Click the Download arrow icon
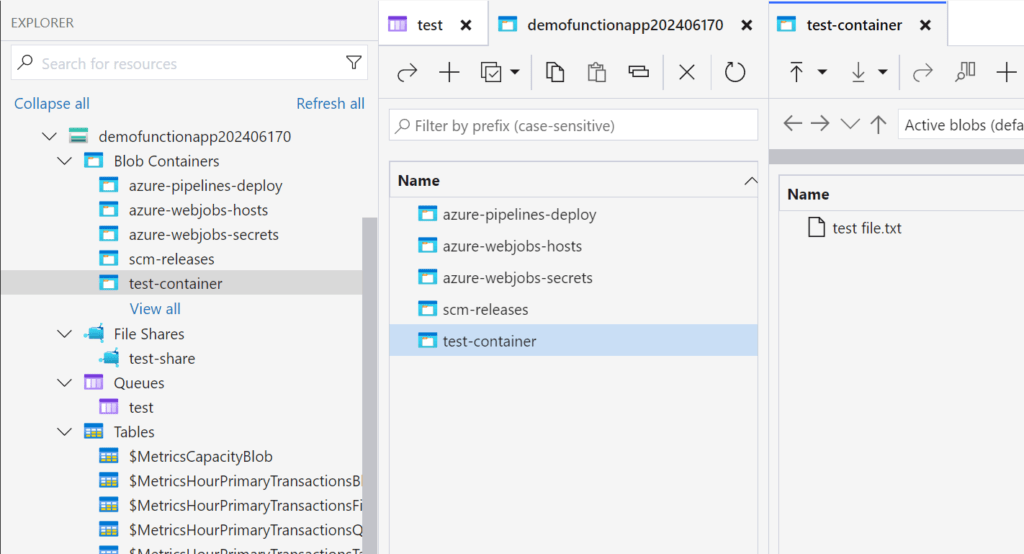Viewport: 1024px width, 554px height. tap(858, 72)
